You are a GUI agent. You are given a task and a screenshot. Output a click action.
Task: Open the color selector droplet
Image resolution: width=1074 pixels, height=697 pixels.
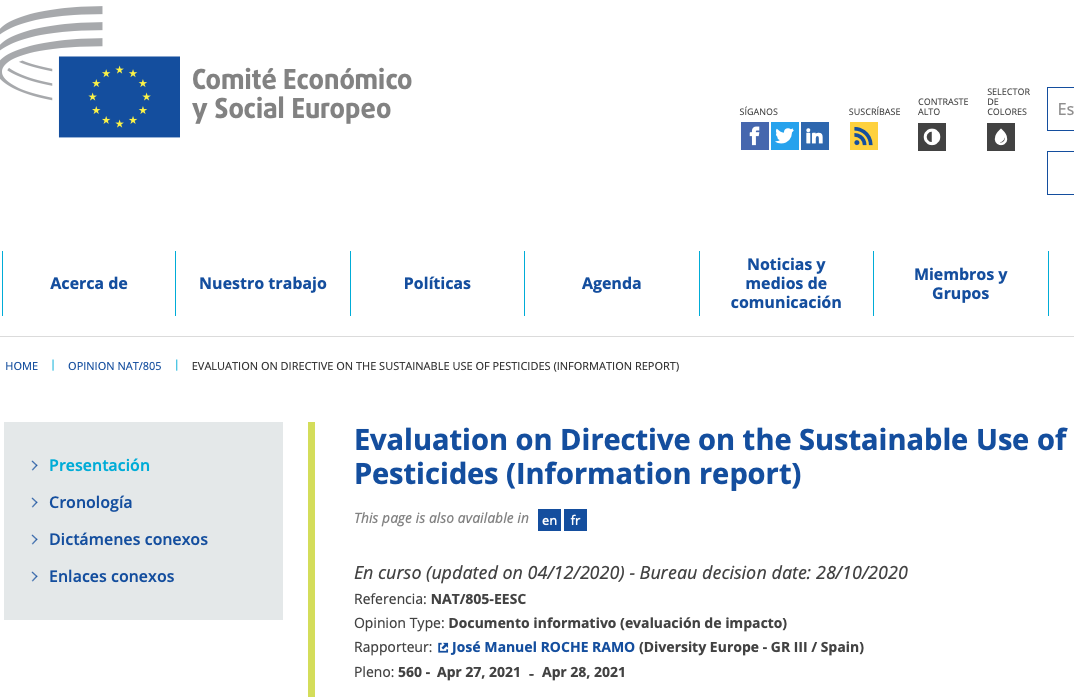1000,137
